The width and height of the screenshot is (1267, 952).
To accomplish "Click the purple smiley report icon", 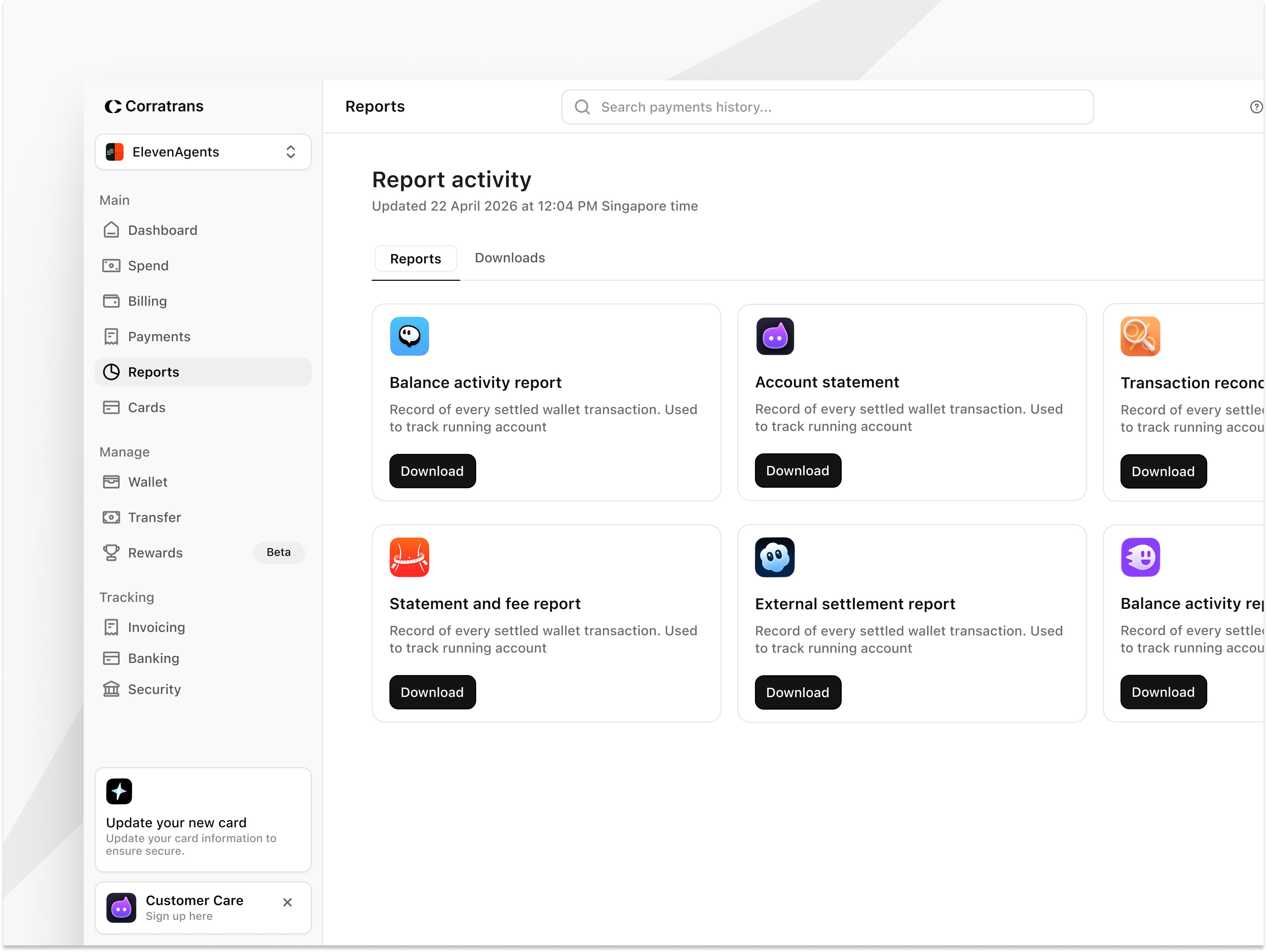I will (x=1141, y=557).
